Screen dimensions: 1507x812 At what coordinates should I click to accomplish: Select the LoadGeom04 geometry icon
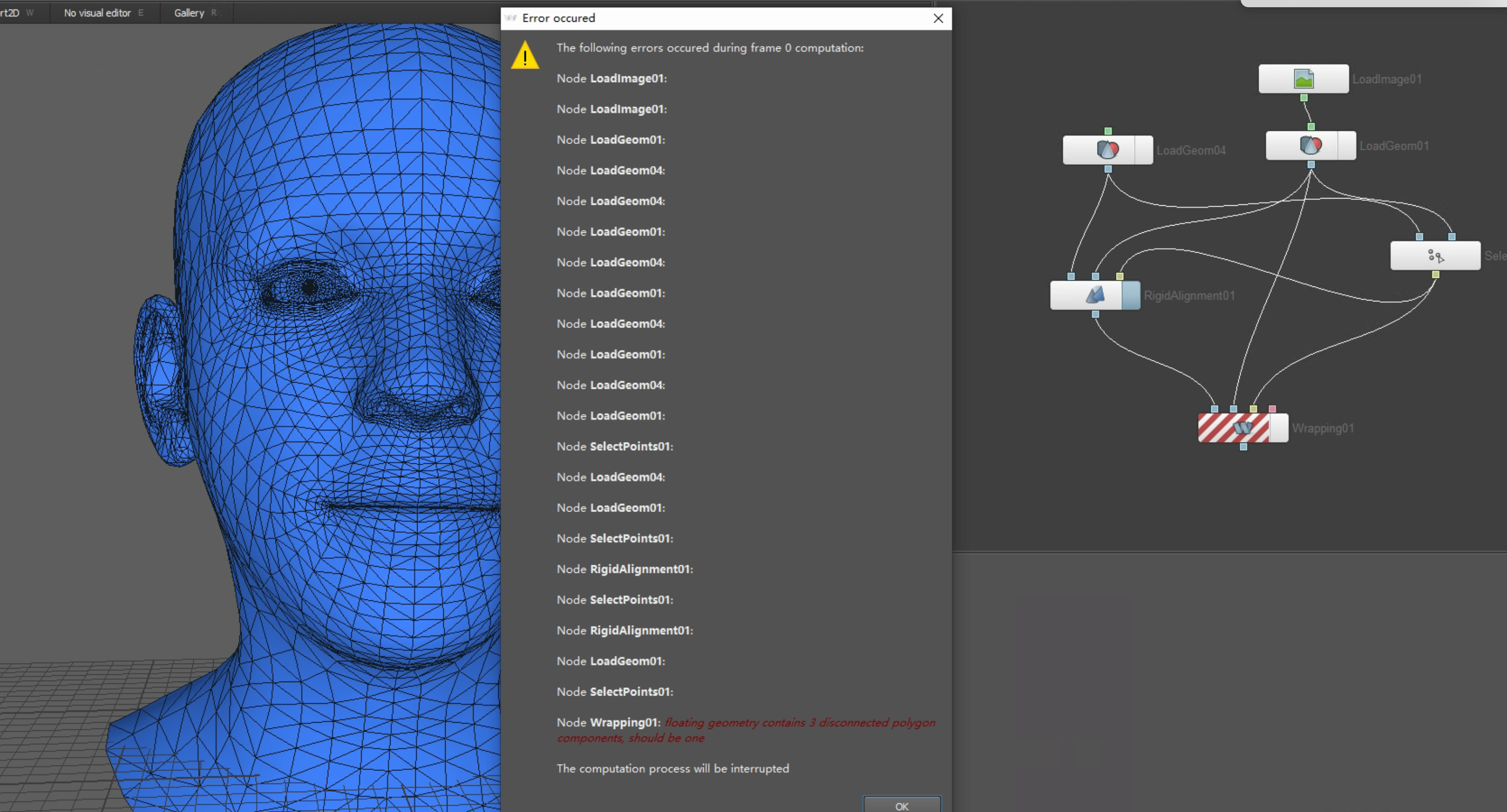pos(1107,150)
